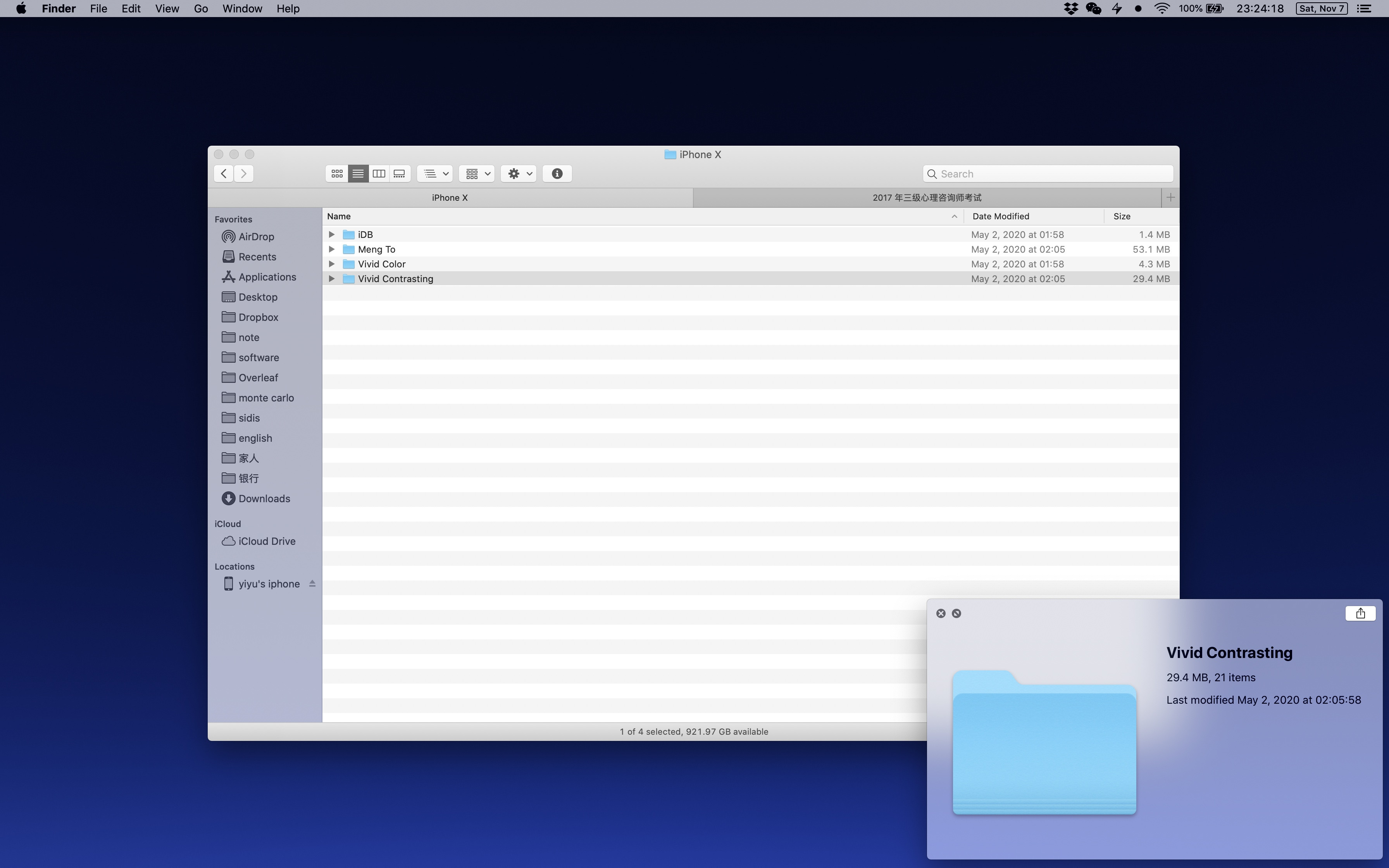Add a new Finder tab
Image resolution: width=1389 pixels, height=868 pixels.
[1170, 198]
